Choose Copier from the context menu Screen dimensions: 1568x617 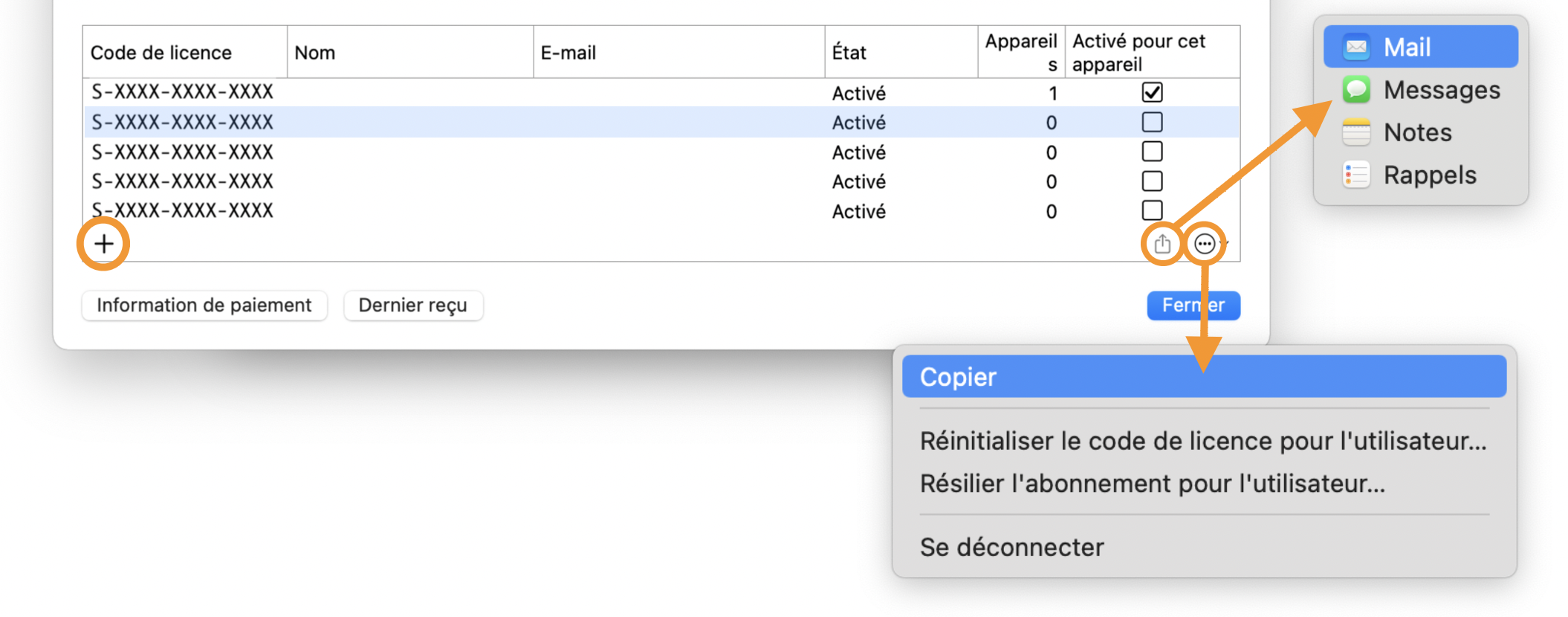coord(1203,377)
